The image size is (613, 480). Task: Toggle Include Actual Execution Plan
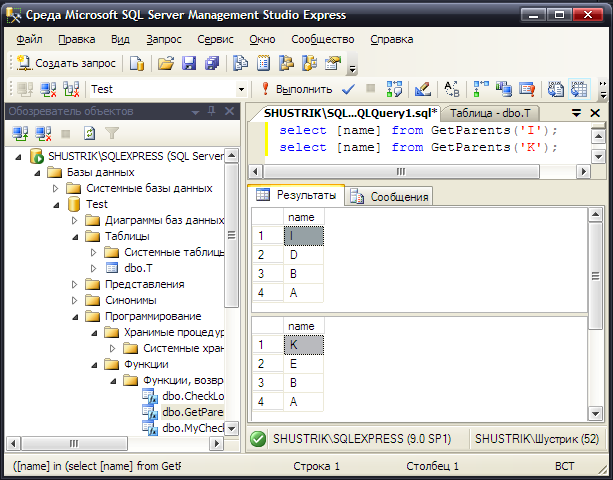(x=481, y=89)
